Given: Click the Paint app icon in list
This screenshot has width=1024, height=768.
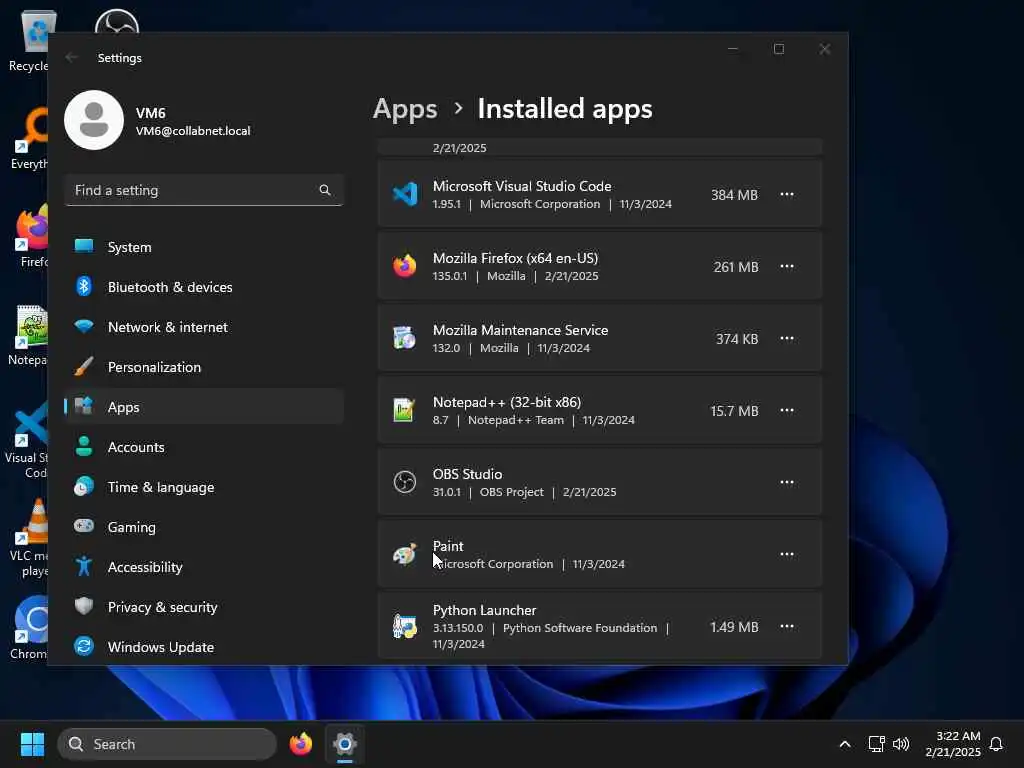Looking at the screenshot, I should click(x=405, y=554).
